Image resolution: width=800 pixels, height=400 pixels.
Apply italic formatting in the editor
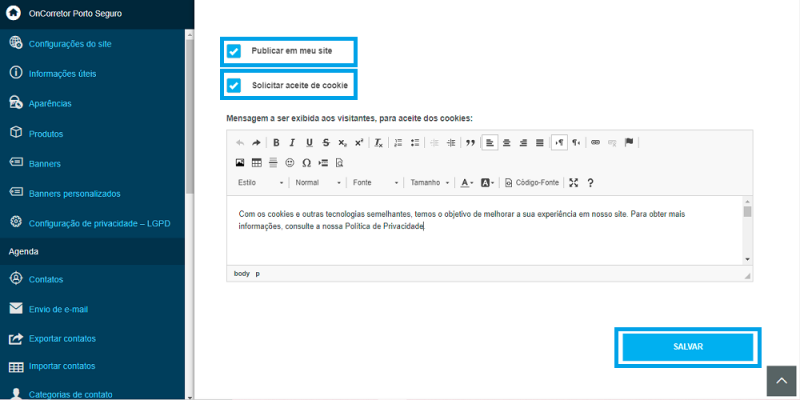coord(293,143)
